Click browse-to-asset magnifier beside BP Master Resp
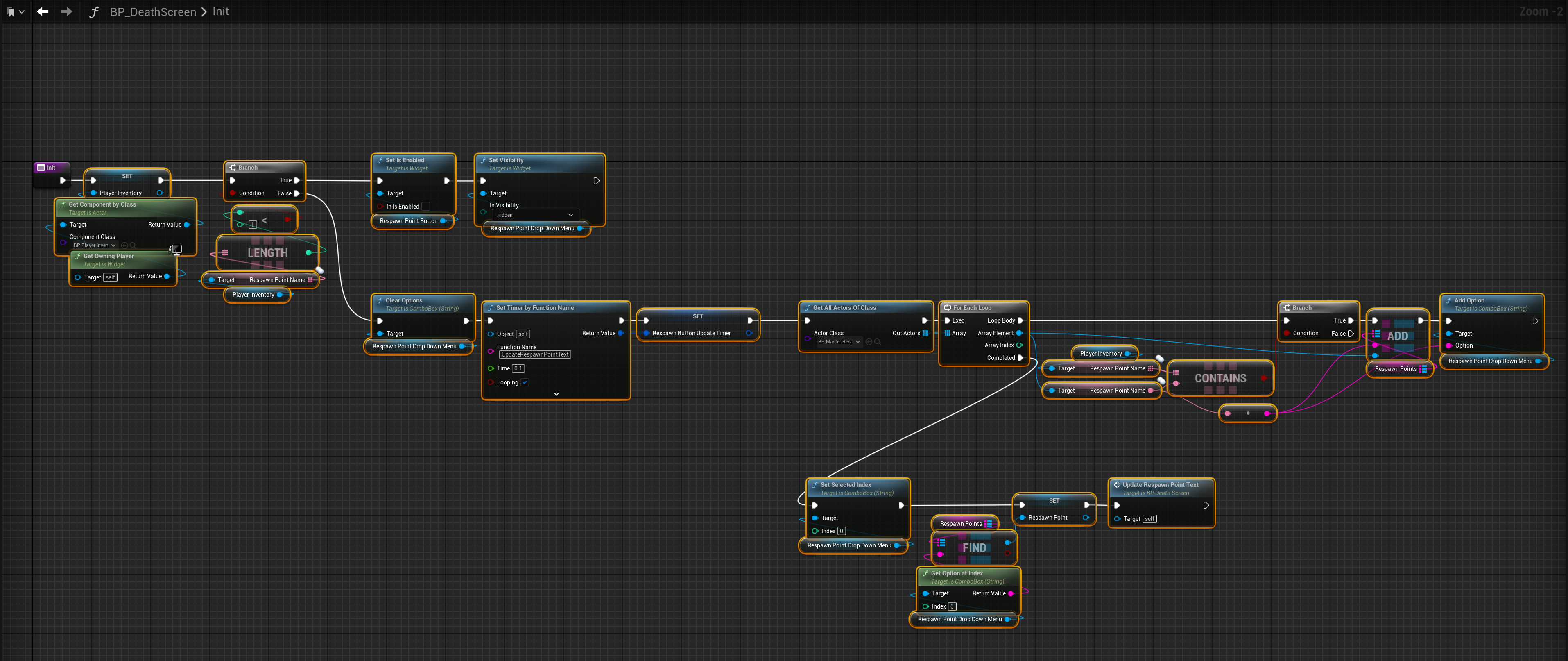 [878, 342]
